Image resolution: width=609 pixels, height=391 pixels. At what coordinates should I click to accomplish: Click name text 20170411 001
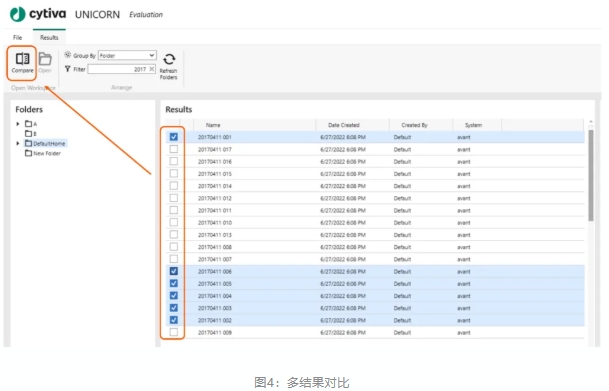coord(215,137)
